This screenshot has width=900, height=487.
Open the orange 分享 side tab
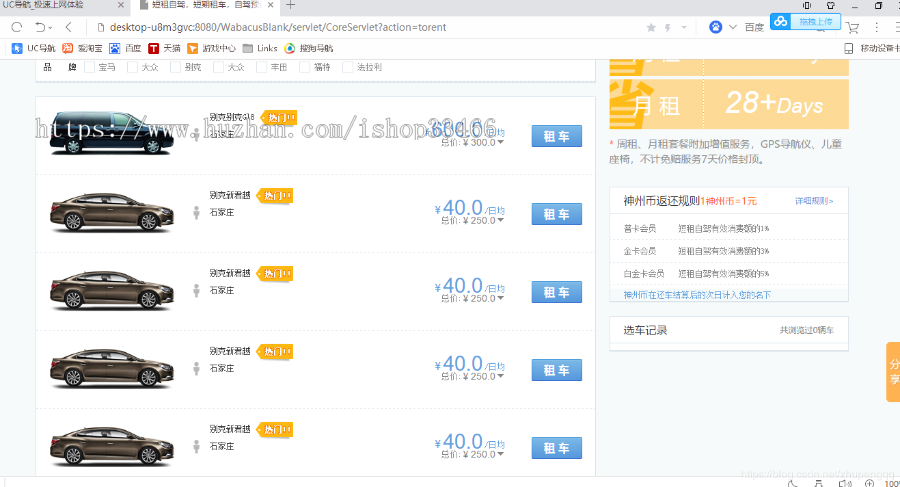coord(894,372)
